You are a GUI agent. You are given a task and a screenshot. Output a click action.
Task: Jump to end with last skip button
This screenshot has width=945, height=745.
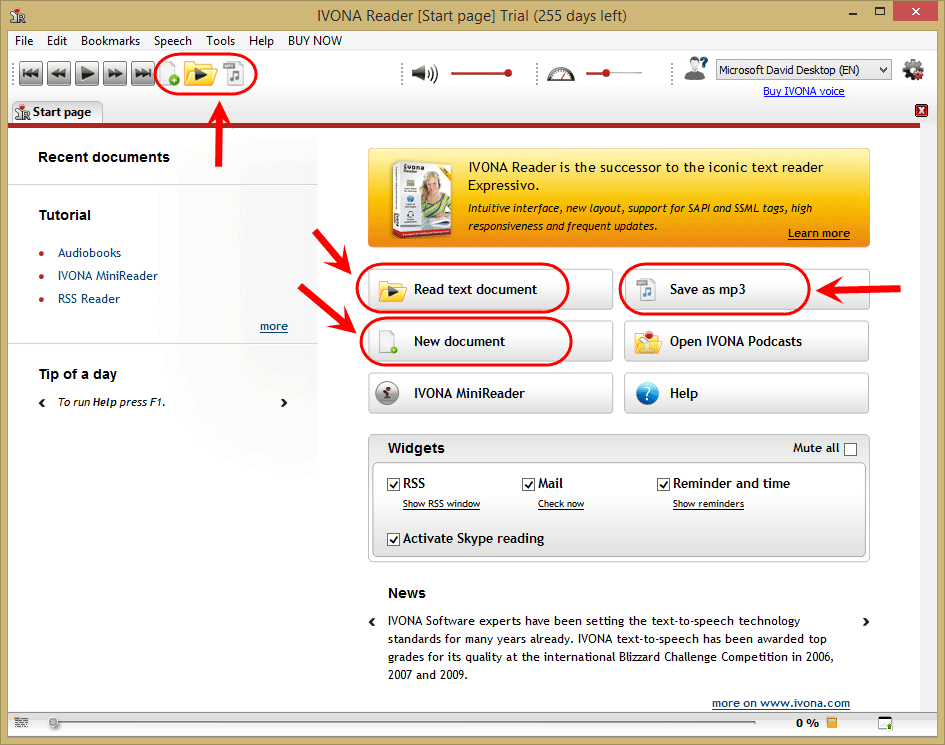143,74
